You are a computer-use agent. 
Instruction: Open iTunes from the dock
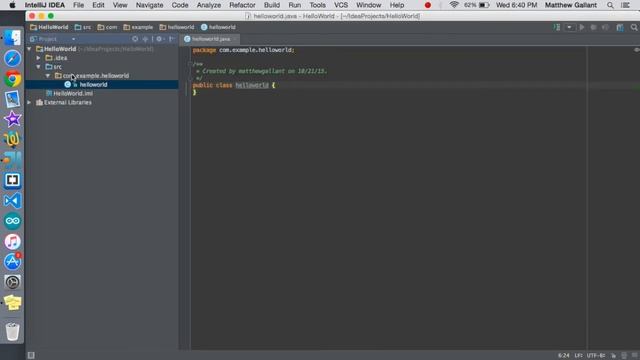click(12, 242)
